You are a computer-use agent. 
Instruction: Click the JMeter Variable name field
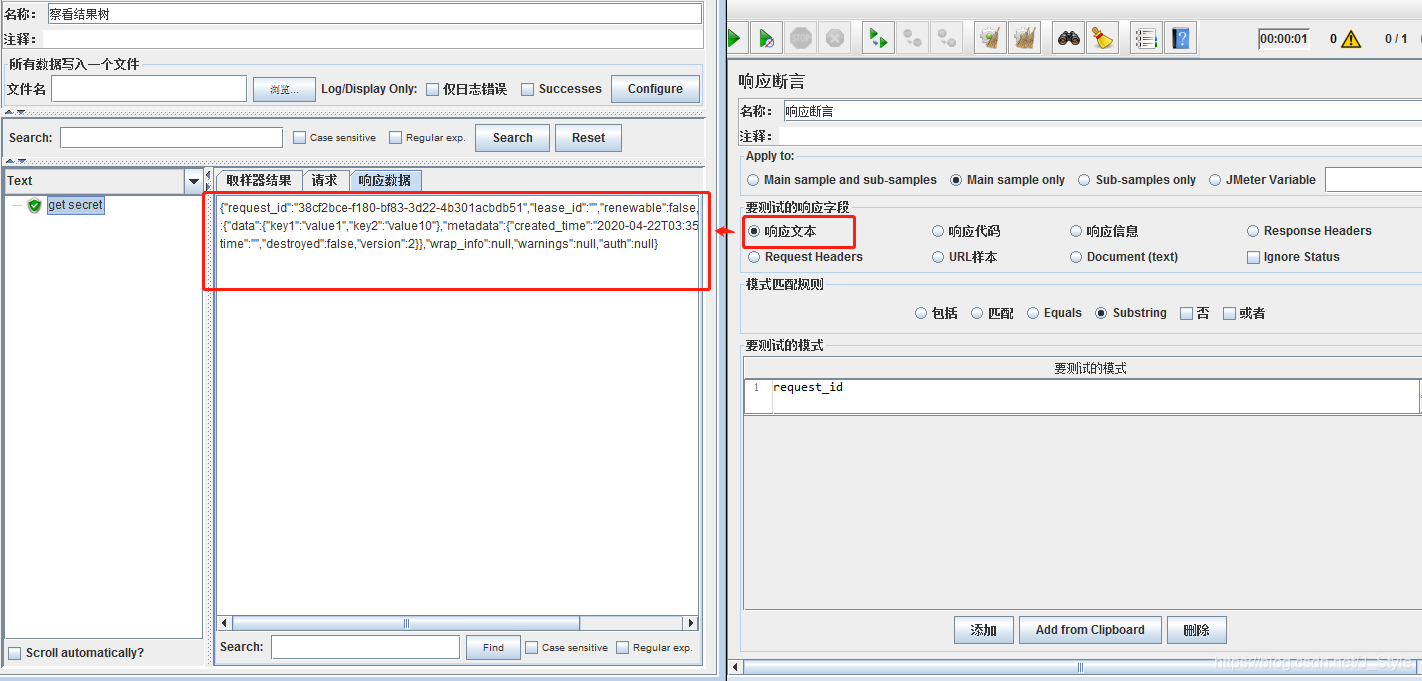click(1373, 180)
